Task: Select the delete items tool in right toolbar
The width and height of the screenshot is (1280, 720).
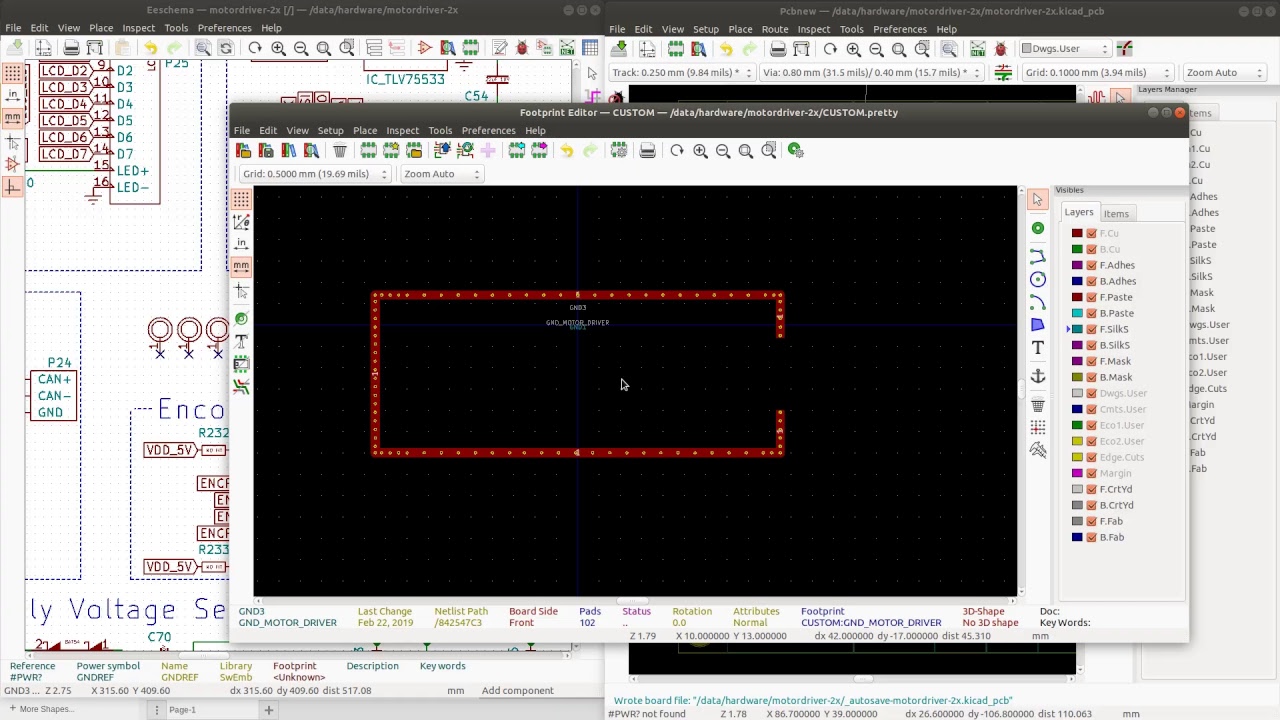Action: pos(1038,405)
